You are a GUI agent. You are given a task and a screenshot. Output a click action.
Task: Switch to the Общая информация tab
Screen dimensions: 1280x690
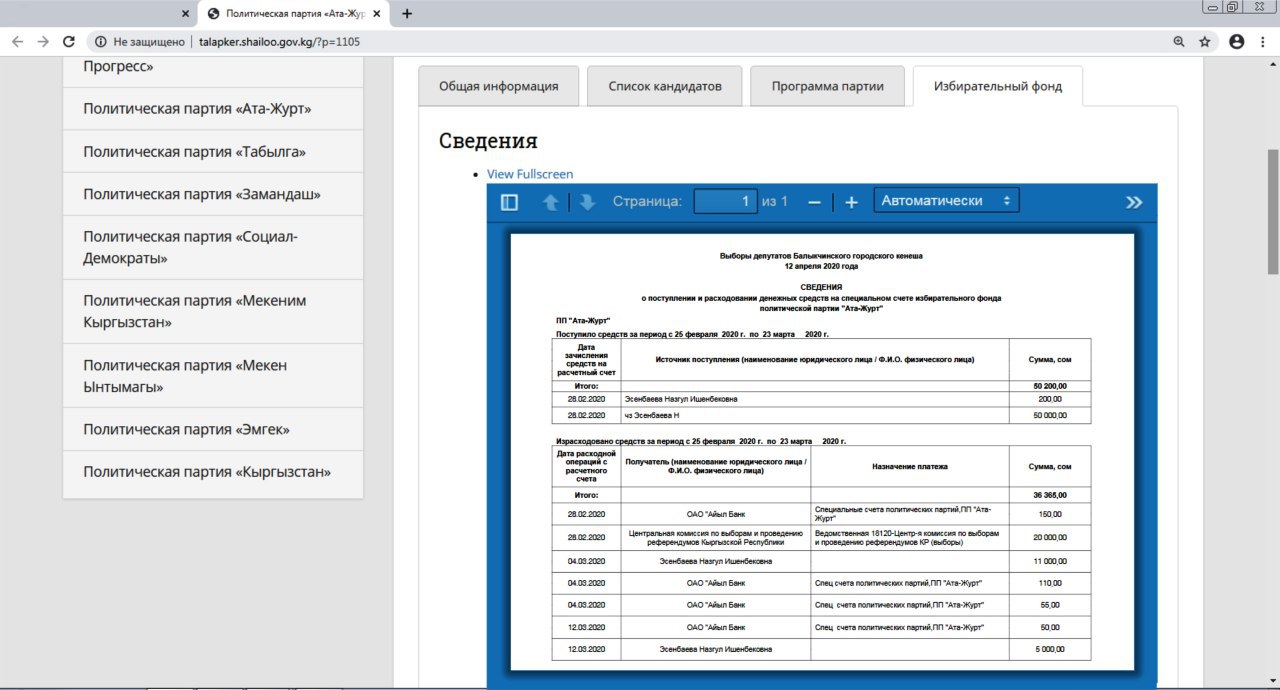point(498,86)
